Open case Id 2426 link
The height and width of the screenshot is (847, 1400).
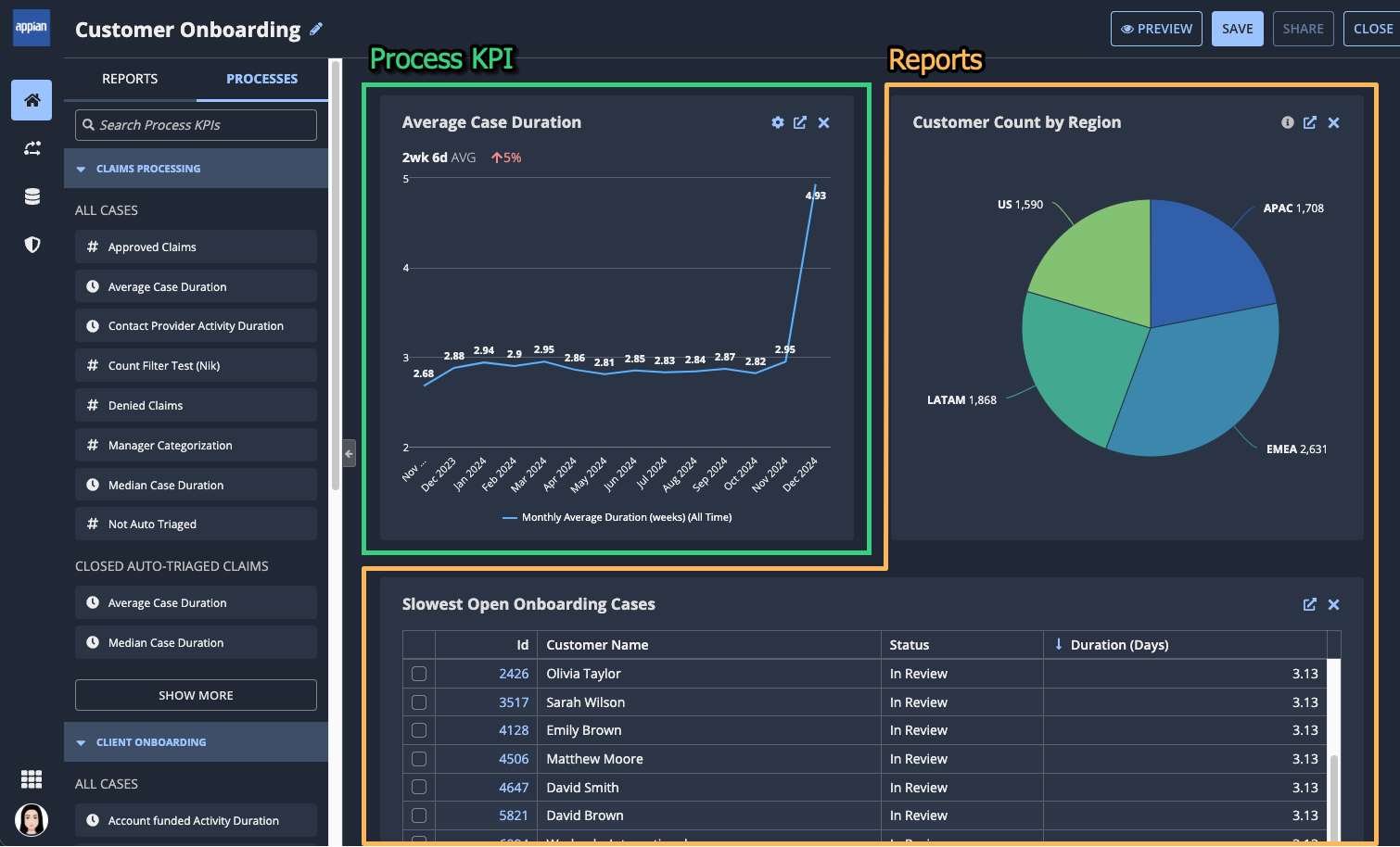click(x=514, y=674)
